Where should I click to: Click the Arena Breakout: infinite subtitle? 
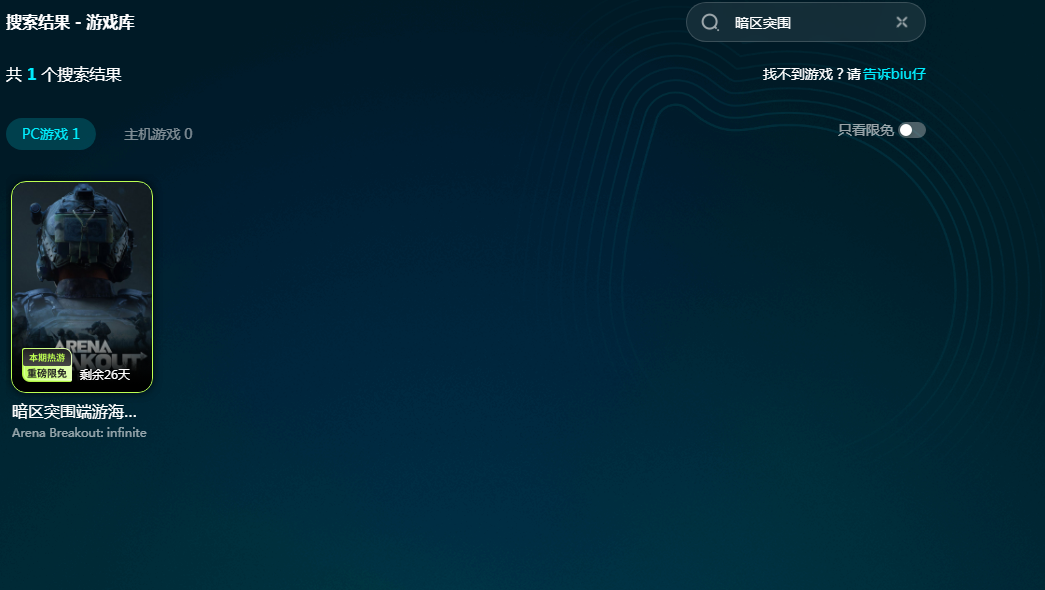click(x=79, y=433)
